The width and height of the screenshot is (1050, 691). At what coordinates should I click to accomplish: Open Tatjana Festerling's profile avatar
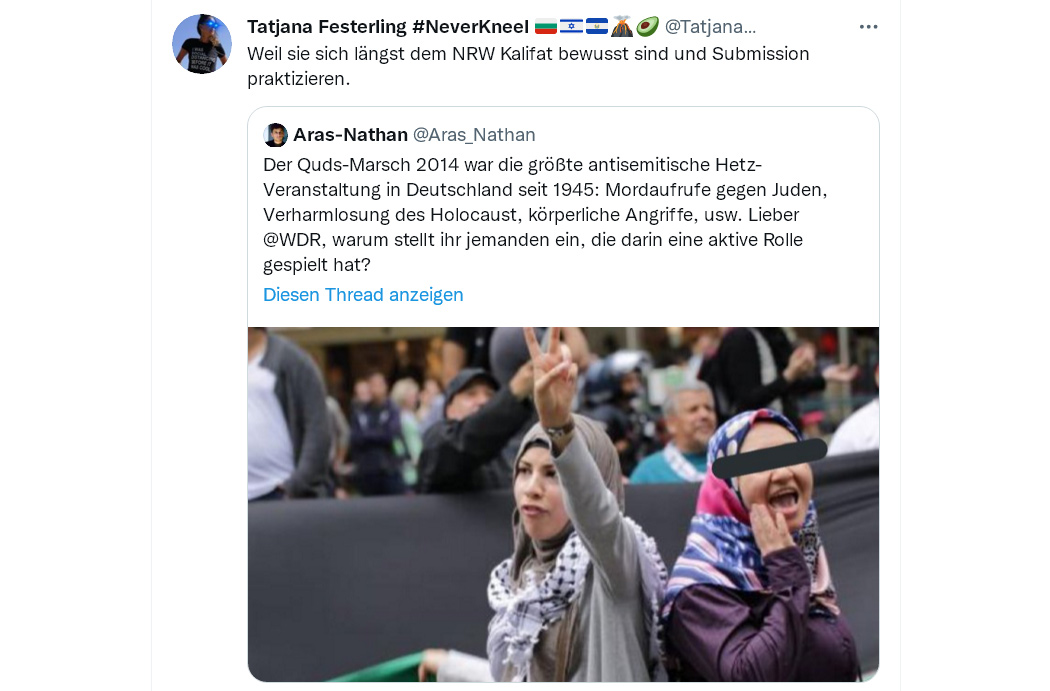[x=202, y=44]
